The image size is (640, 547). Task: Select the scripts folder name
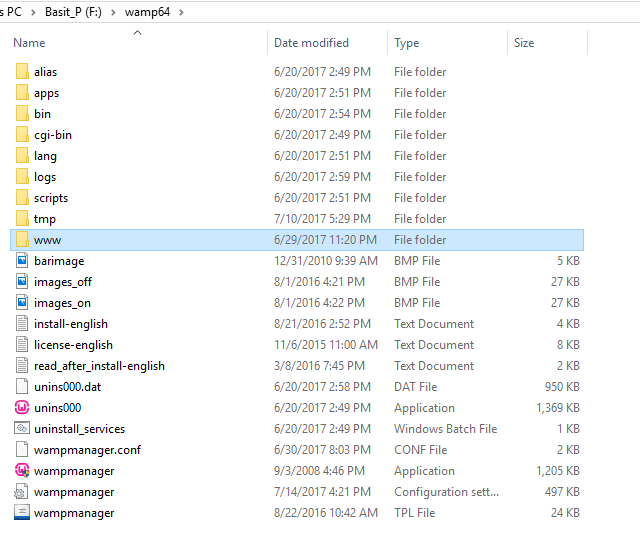(51, 198)
